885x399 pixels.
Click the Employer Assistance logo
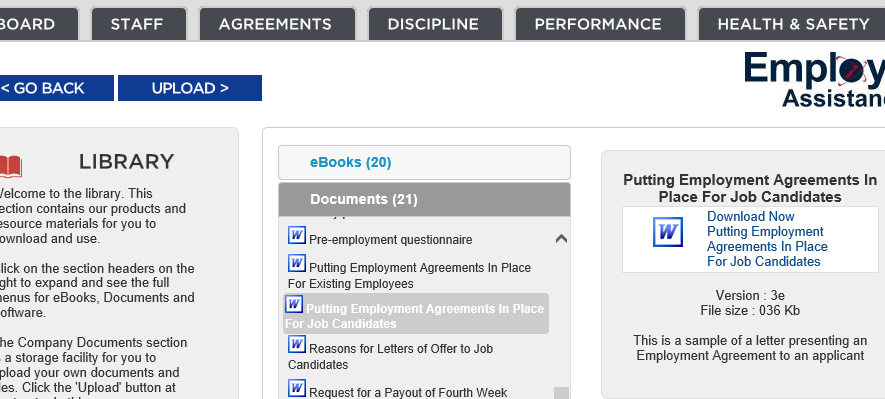tap(814, 79)
